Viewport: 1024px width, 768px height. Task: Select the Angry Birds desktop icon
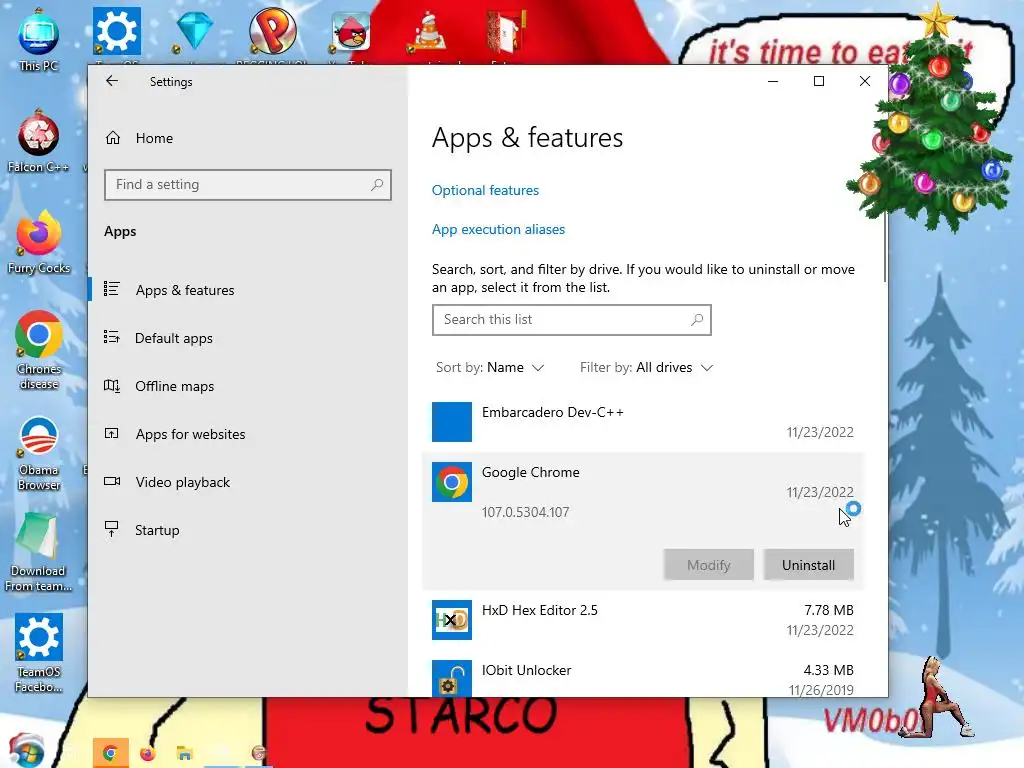(x=351, y=31)
